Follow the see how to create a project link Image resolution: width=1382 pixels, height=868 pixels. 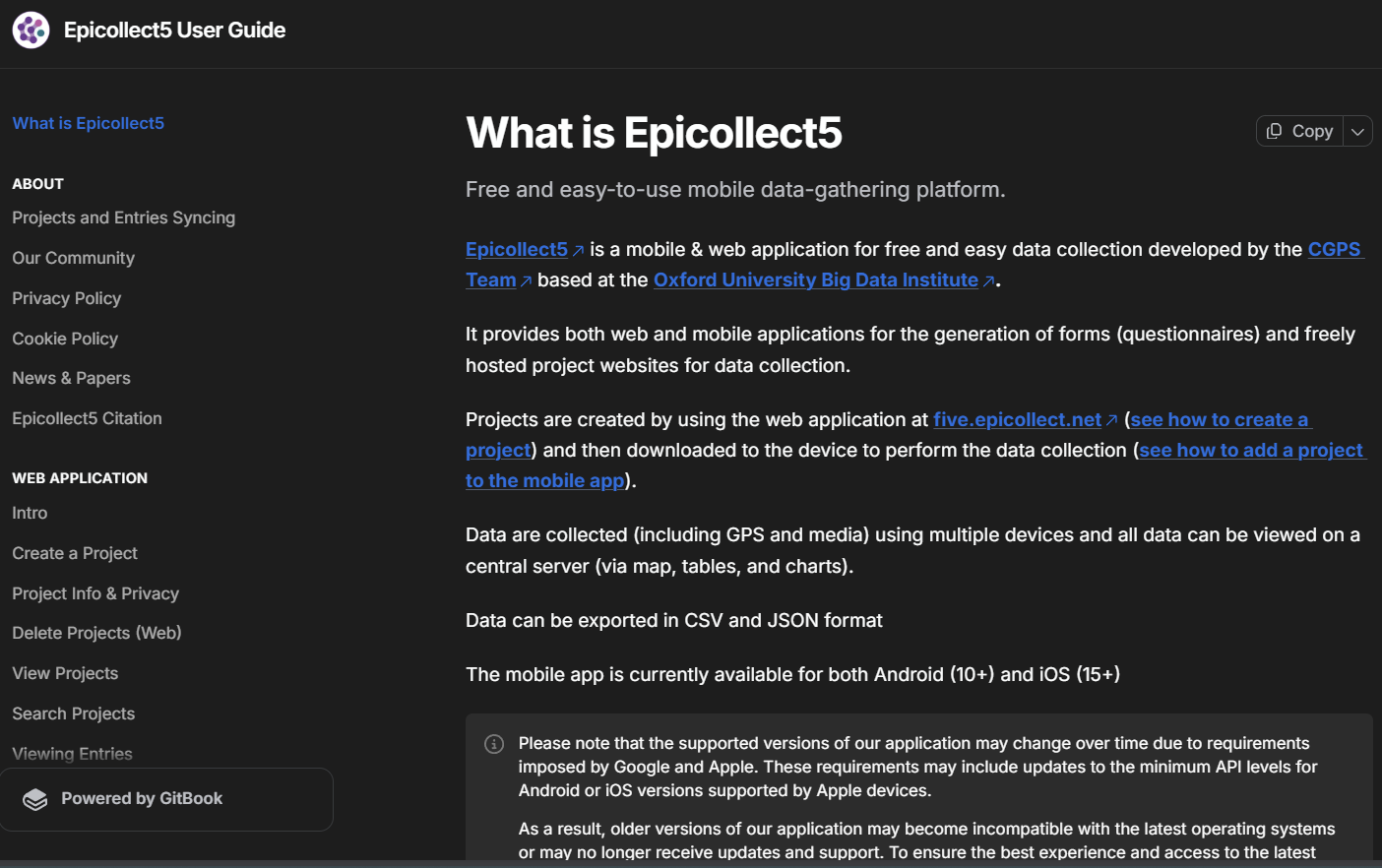[1219, 419]
